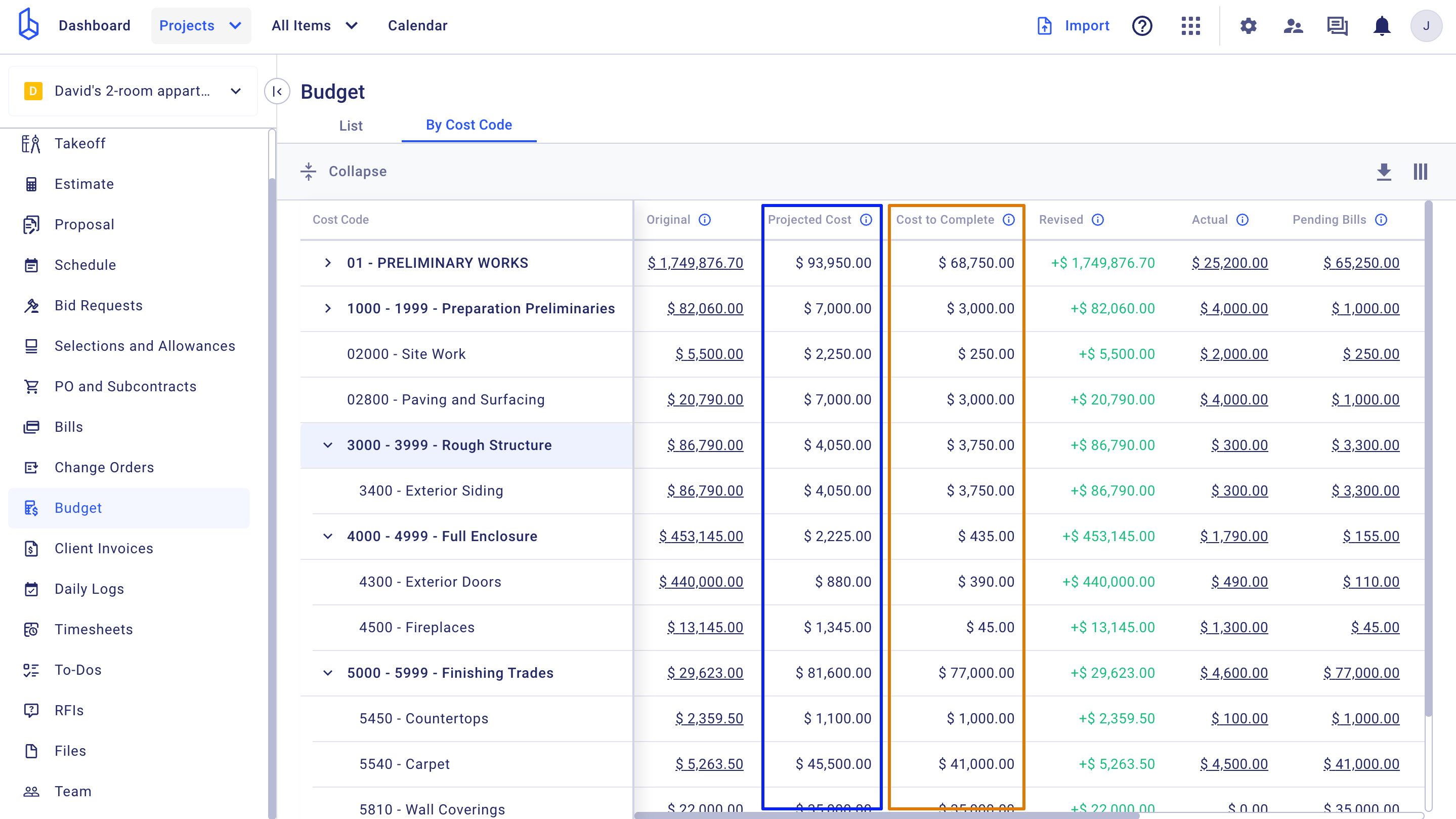Expand the 01 - PRELIMINARY WORKS row
Screen dimensions: 1456x819
pyautogui.click(x=328, y=263)
